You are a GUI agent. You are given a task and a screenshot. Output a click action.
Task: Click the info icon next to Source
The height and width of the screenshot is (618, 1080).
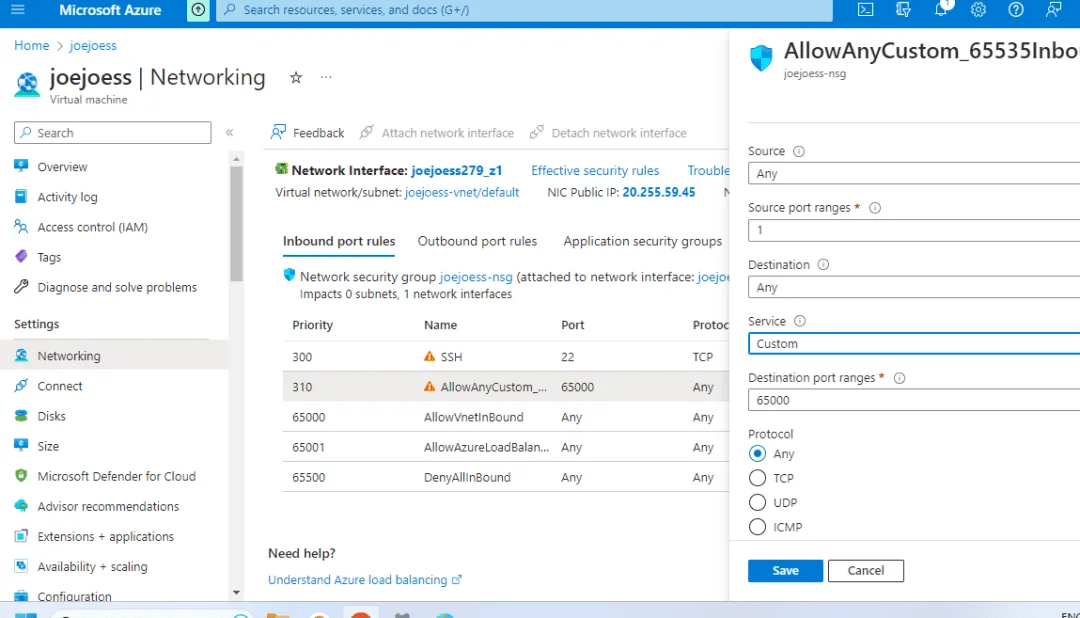coord(799,152)
